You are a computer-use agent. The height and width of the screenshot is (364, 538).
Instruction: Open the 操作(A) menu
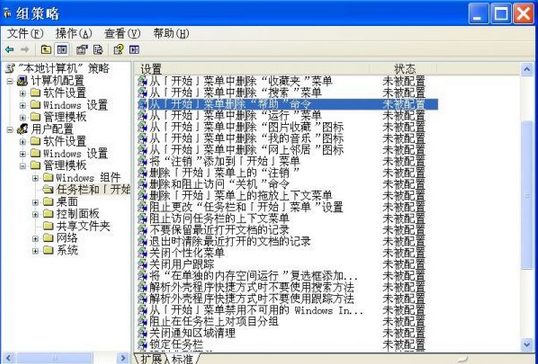74,33
